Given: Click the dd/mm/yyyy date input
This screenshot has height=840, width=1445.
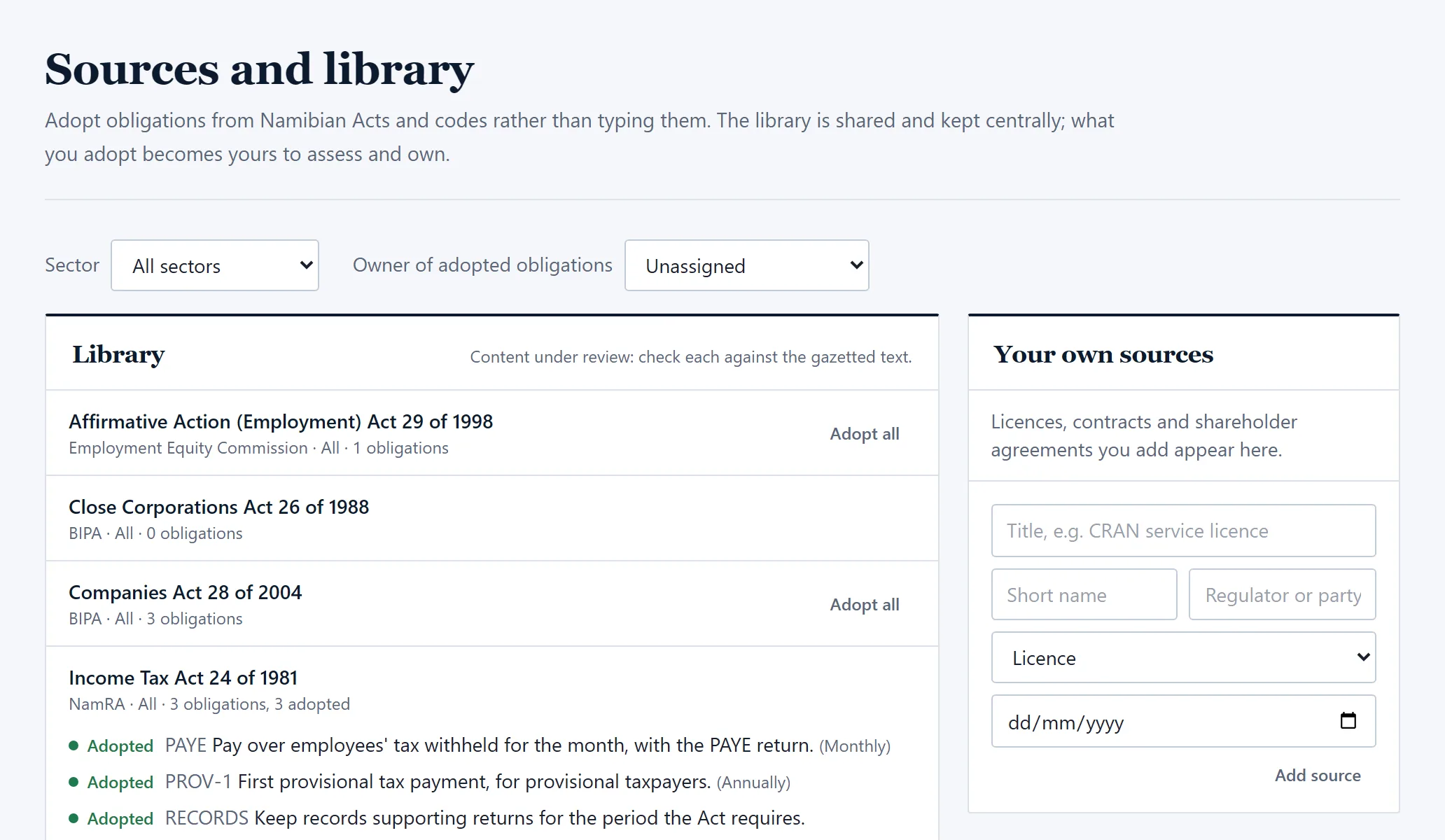Looking at the screenshot, I should click(x=1184, y=721).
